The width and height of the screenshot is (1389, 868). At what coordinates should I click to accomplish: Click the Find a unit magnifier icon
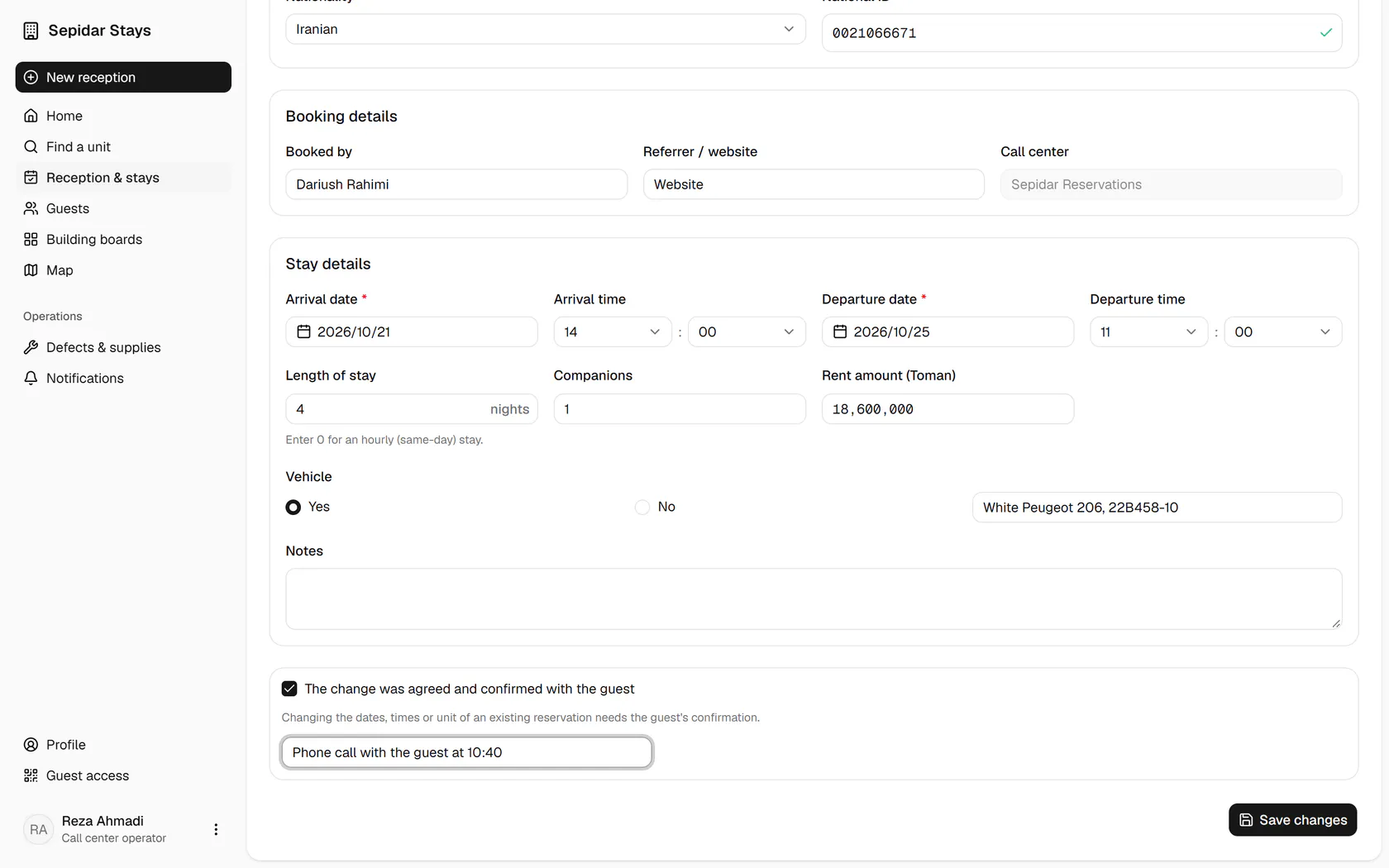tap(31, 146)
